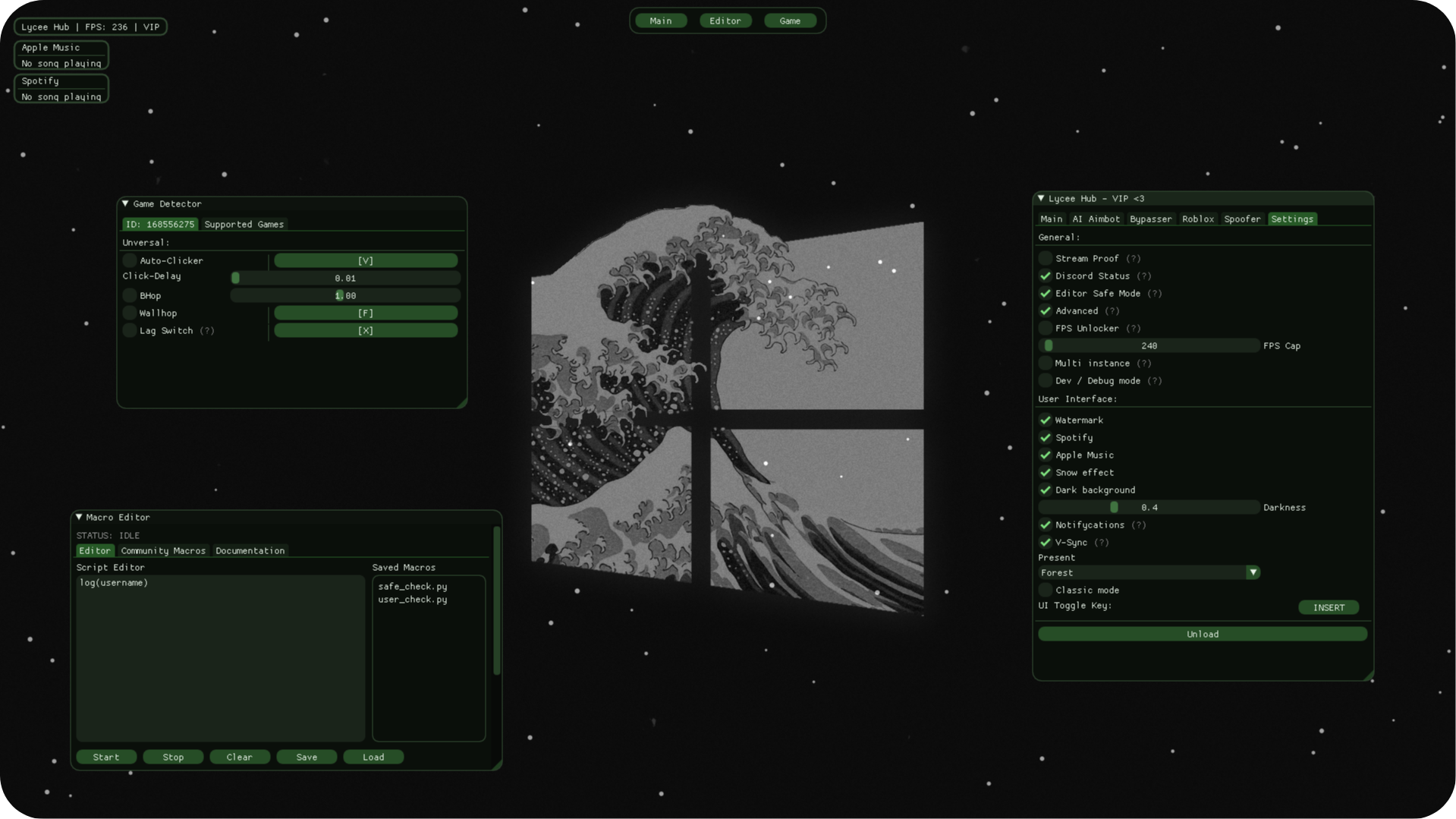Click the Unload button
The height and width of the screenshot is (819, 1456).
[x=1203, y=634]
